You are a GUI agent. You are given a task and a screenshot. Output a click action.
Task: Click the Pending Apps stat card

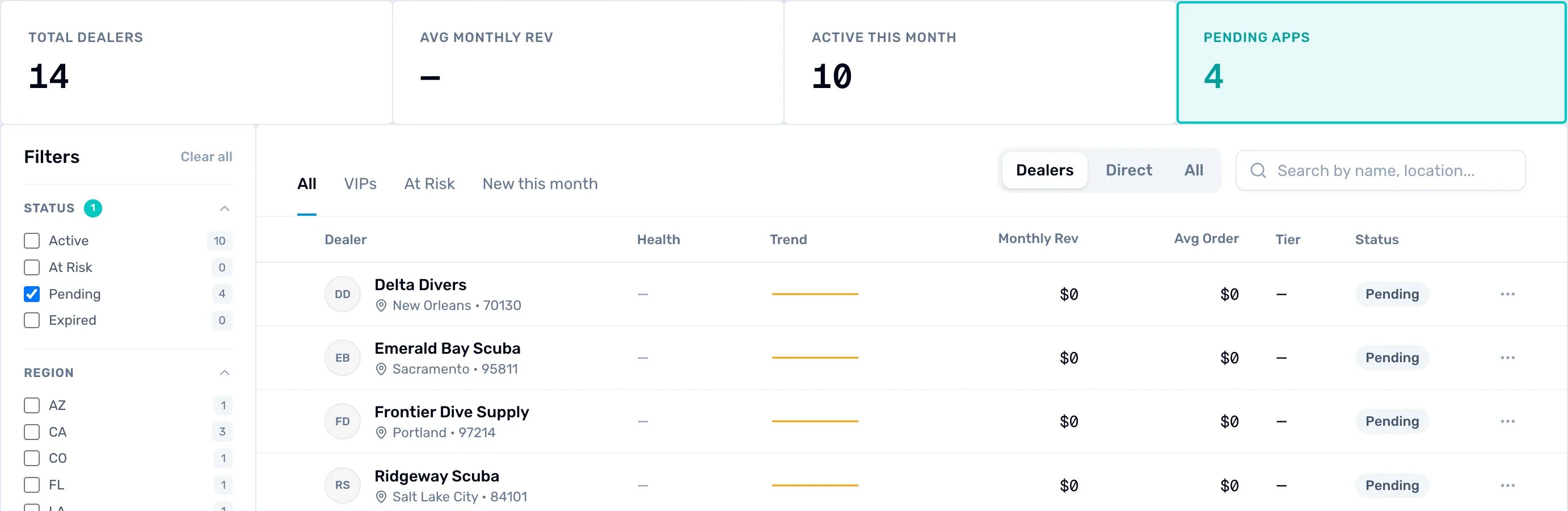(1371, 62)
